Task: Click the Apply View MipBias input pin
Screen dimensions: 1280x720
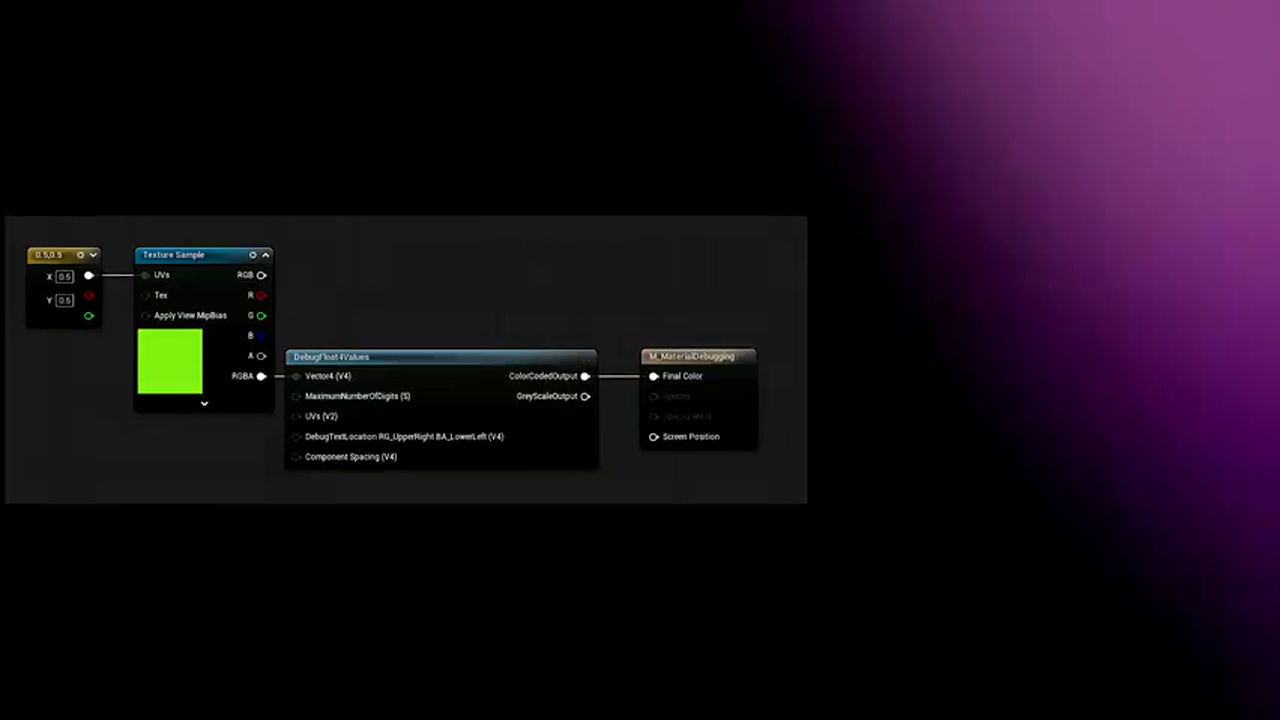Action: click(x=146, y=315)
